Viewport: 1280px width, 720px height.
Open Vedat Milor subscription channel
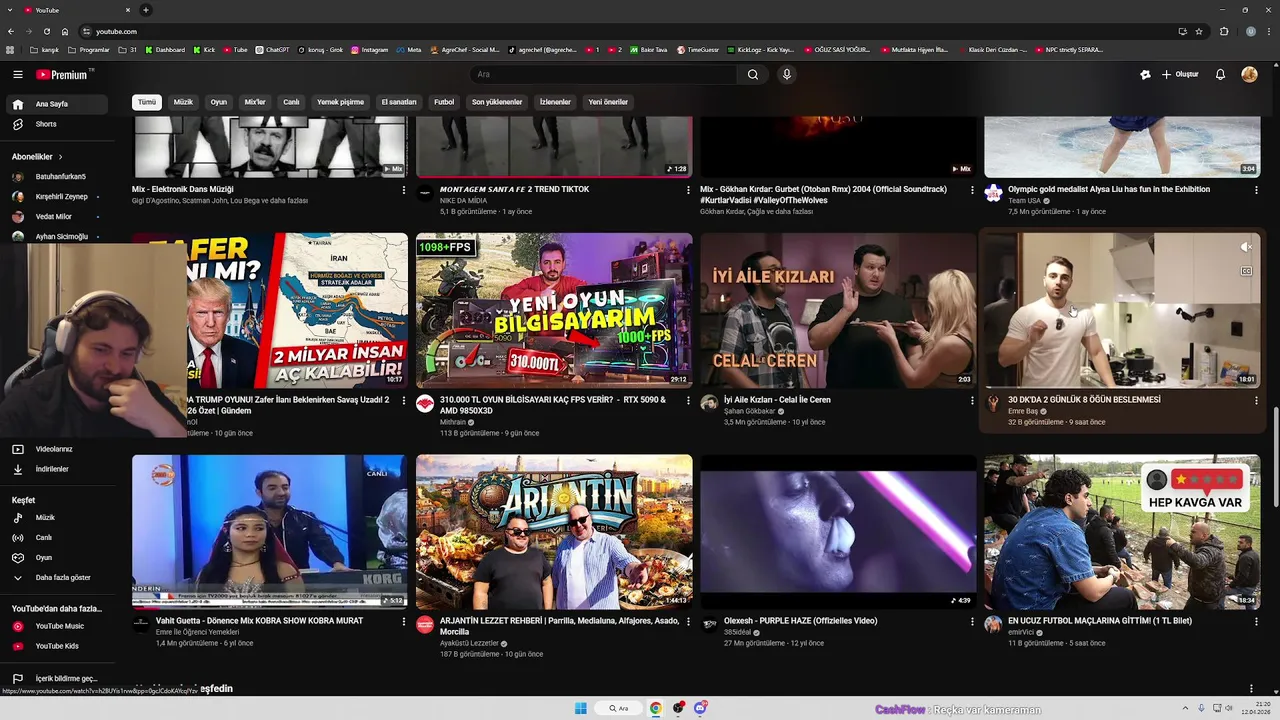(56, 217)
